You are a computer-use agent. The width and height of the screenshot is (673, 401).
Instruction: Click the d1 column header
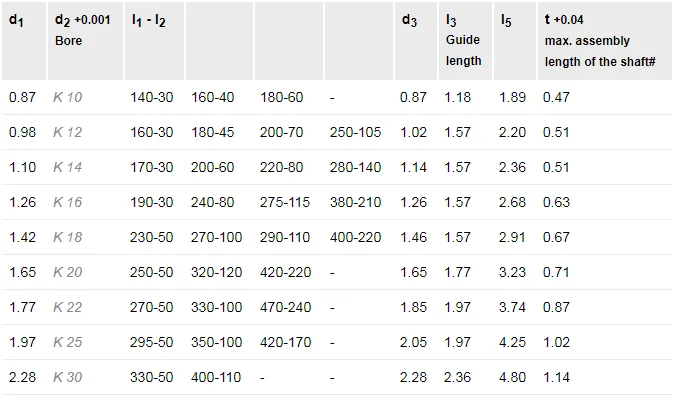point(15,20)
